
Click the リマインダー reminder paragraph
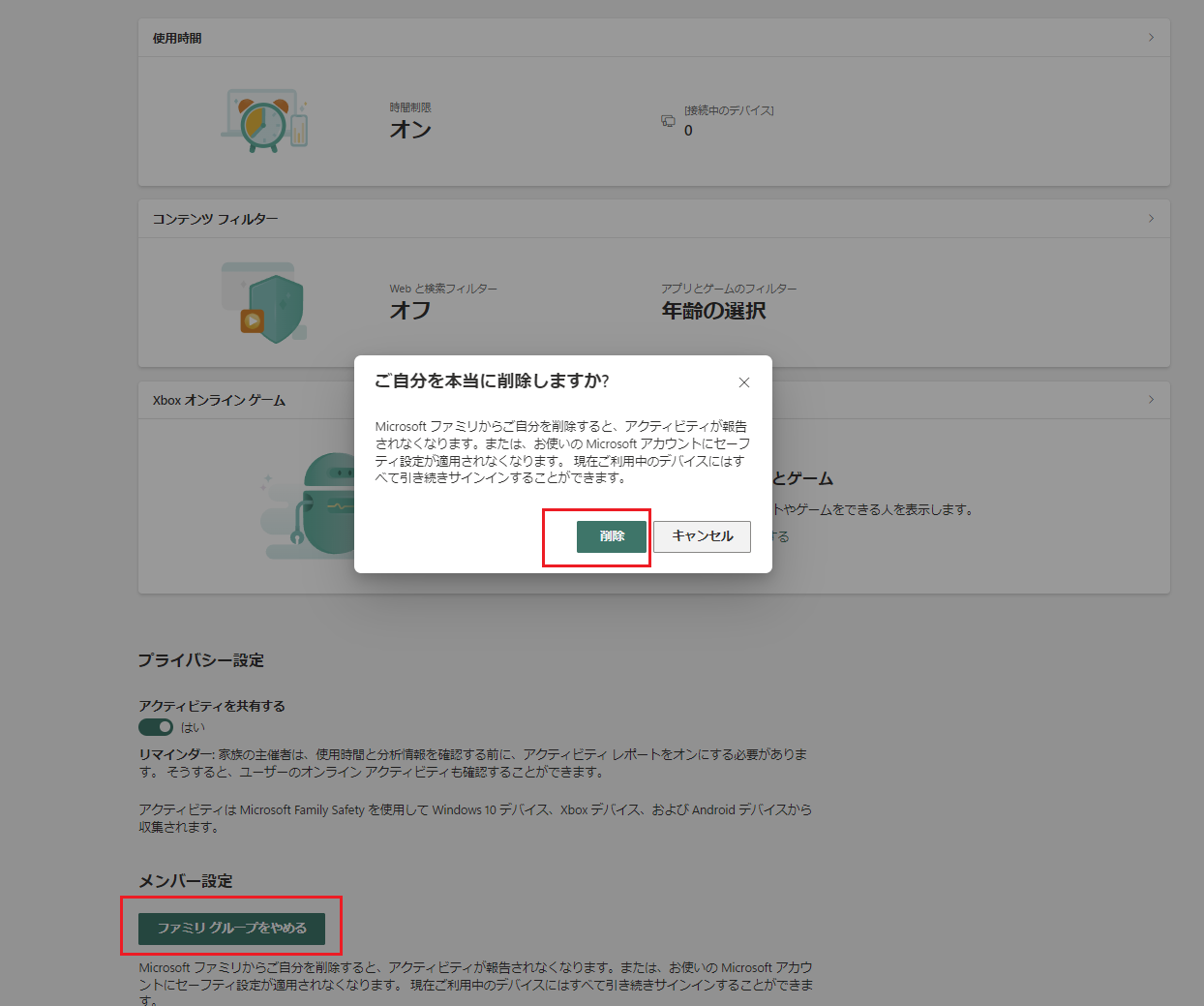(x=473, y=763)
